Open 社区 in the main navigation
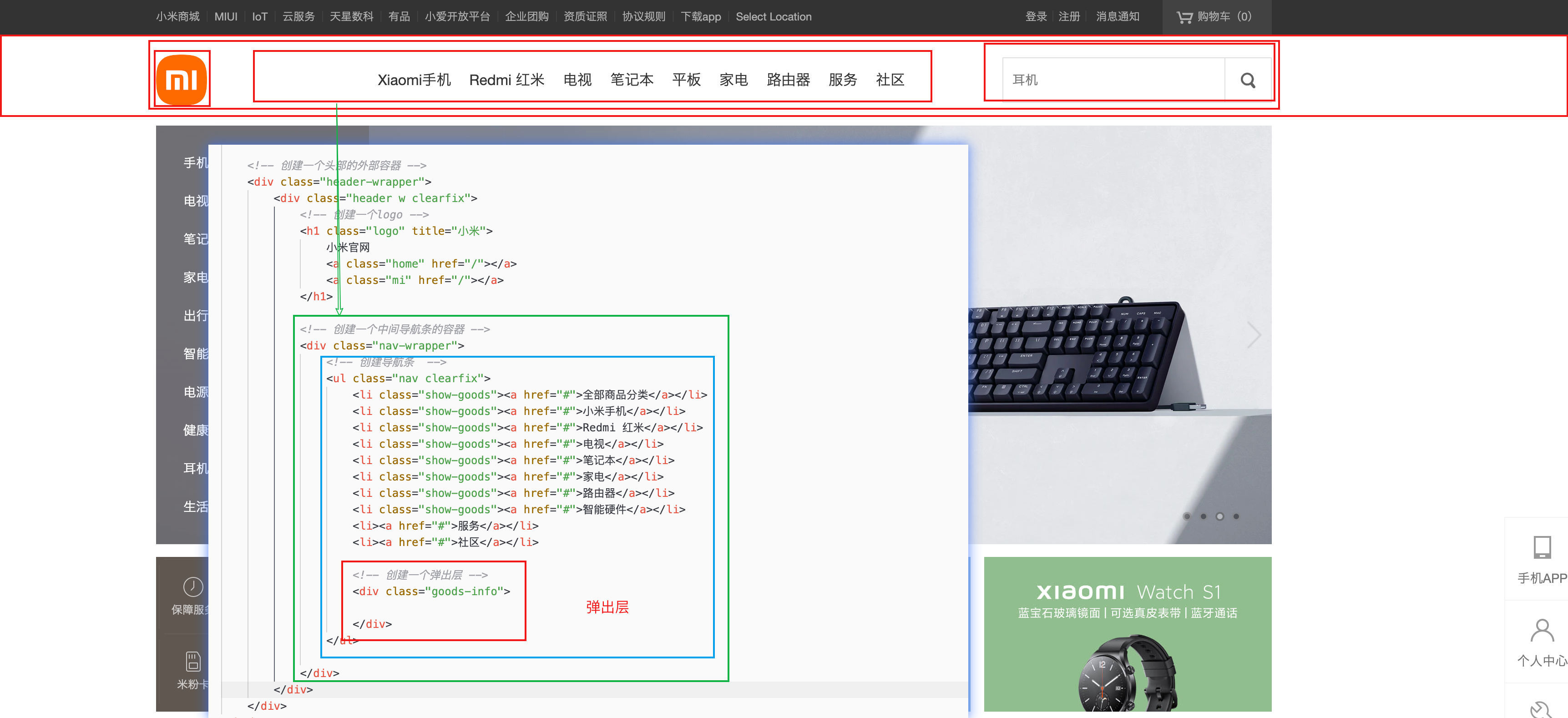The width and height of the screenshot is (1568, 718). pos(890,80)
